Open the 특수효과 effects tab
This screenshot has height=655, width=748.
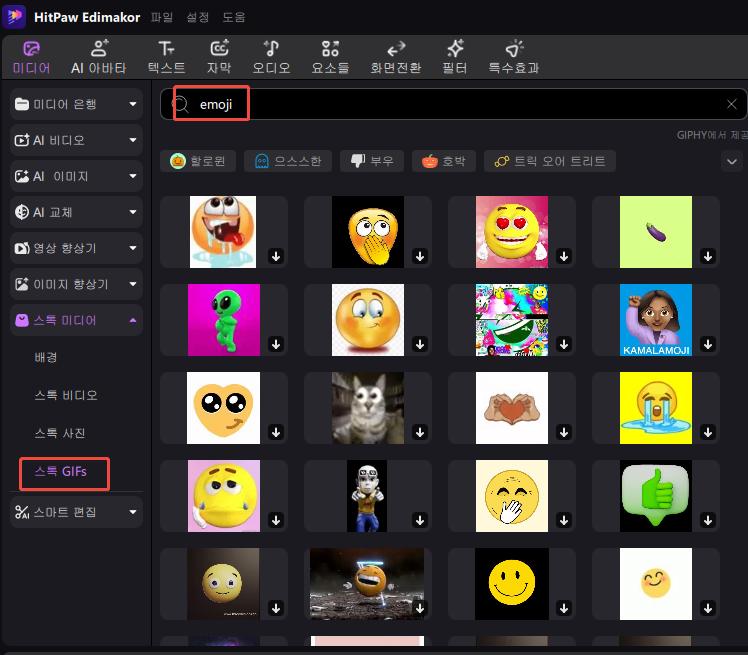tap(514, 57)
